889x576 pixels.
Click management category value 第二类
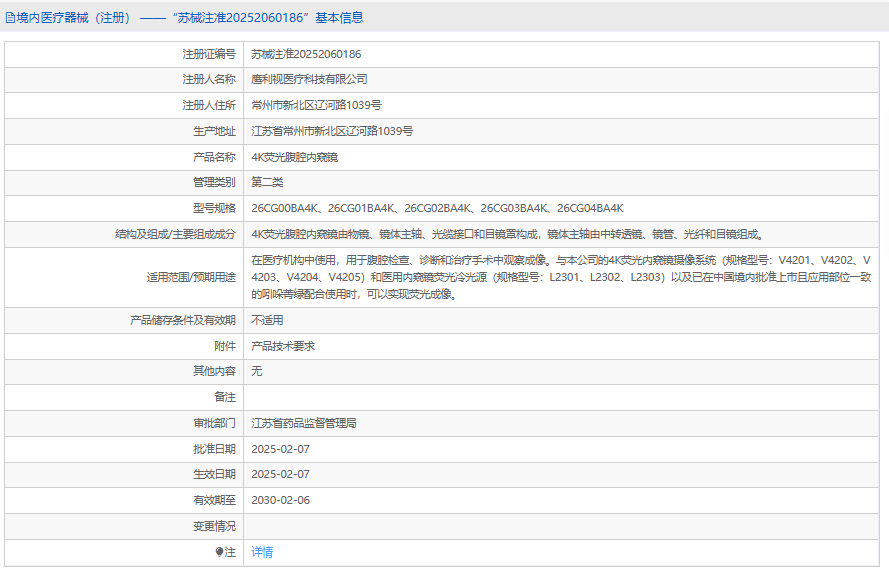click(267, 183)
